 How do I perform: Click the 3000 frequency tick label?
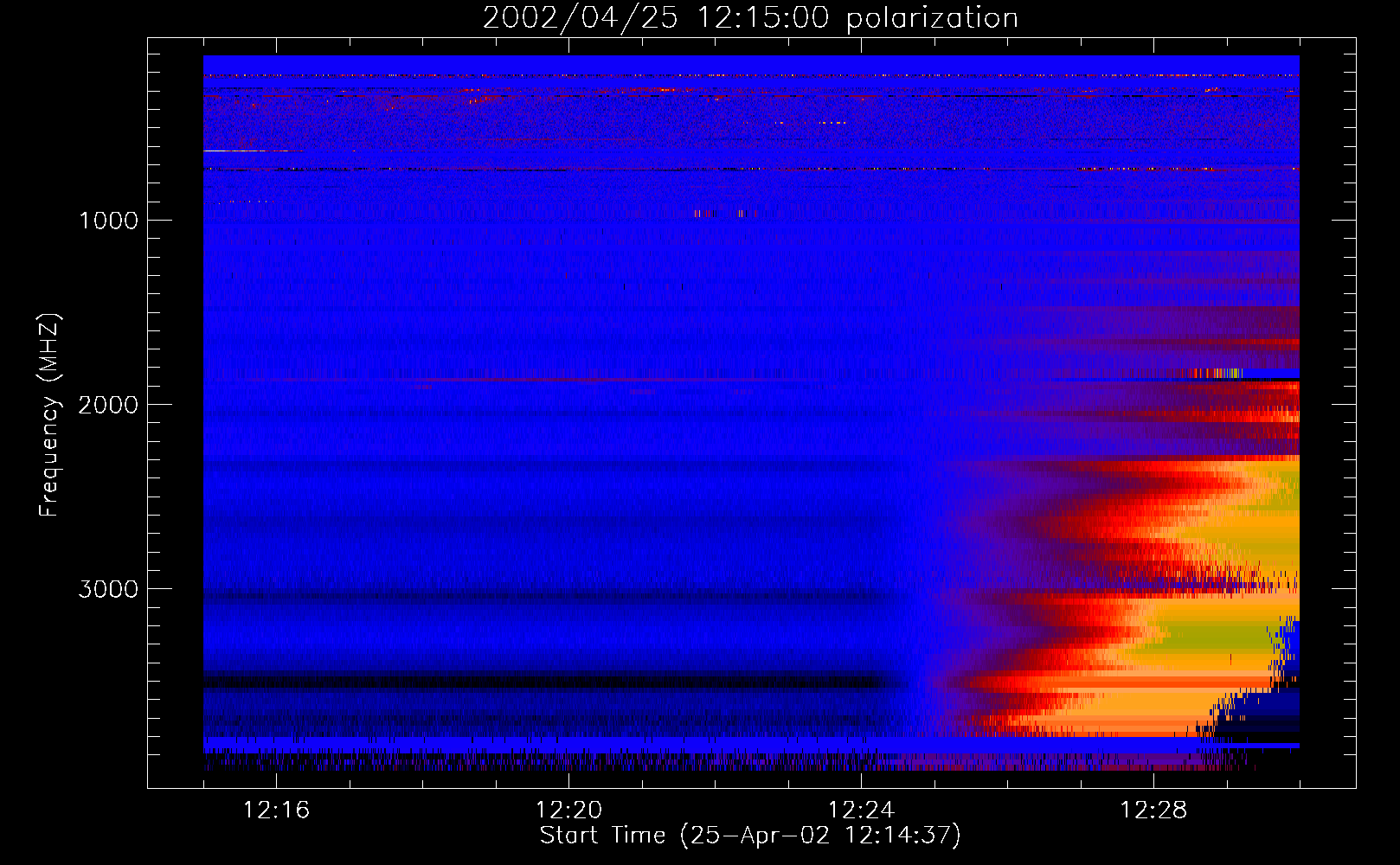coord(108,589)
